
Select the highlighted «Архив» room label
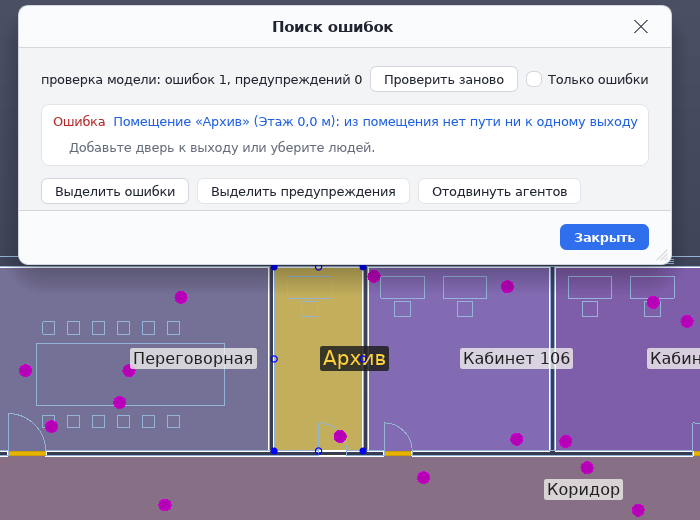click(x=354, y=358)
